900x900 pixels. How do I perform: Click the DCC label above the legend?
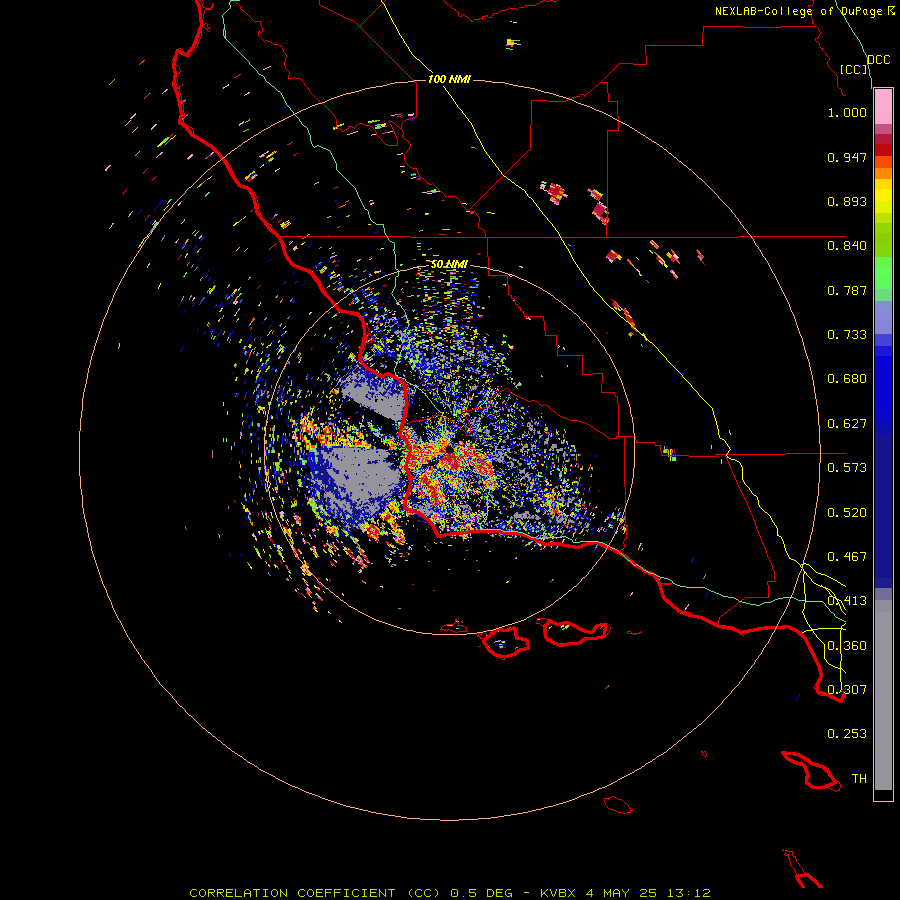click(x=878, y=60)
